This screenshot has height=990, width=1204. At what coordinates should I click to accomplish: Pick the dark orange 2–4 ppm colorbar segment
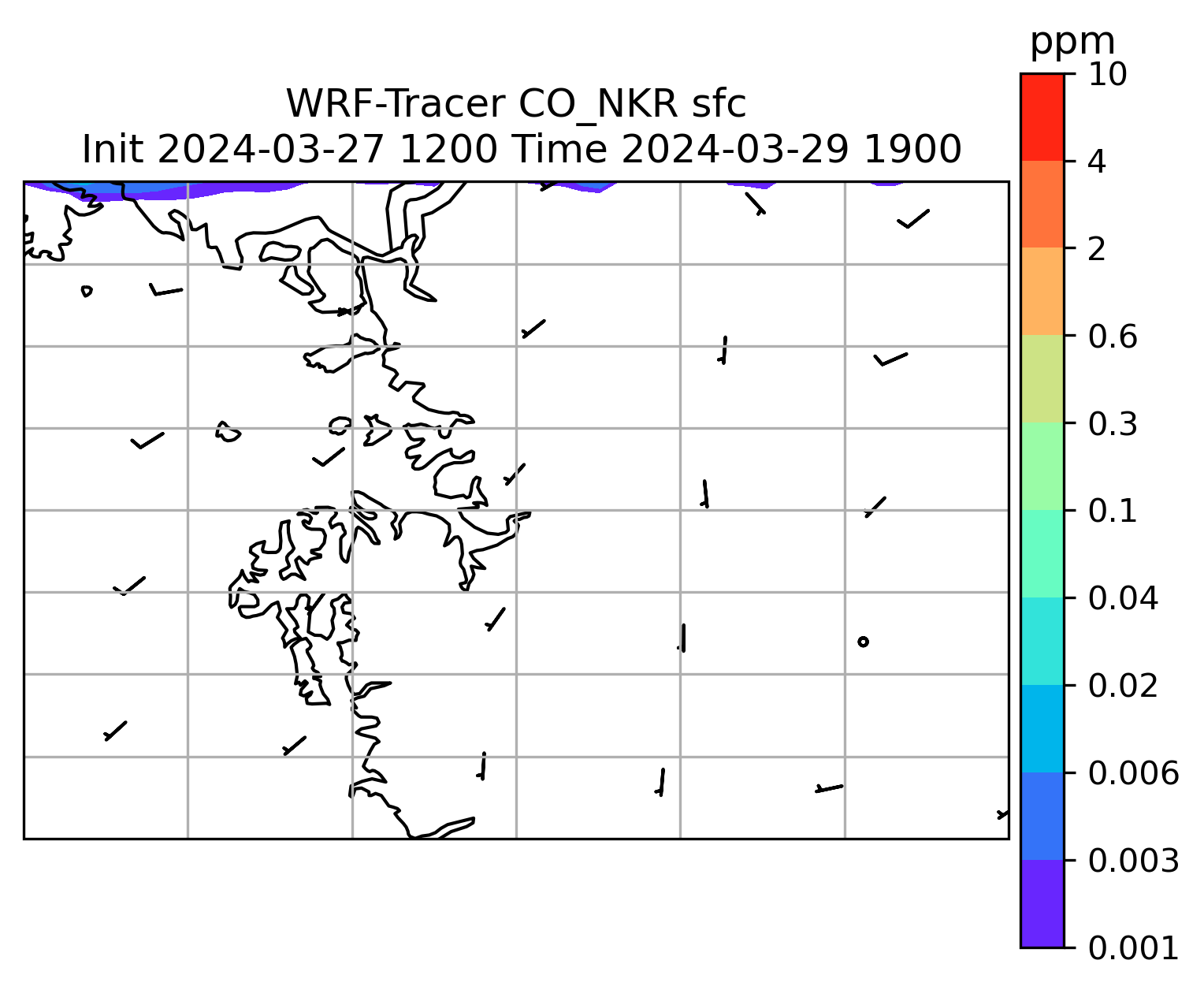(1042, 205)
